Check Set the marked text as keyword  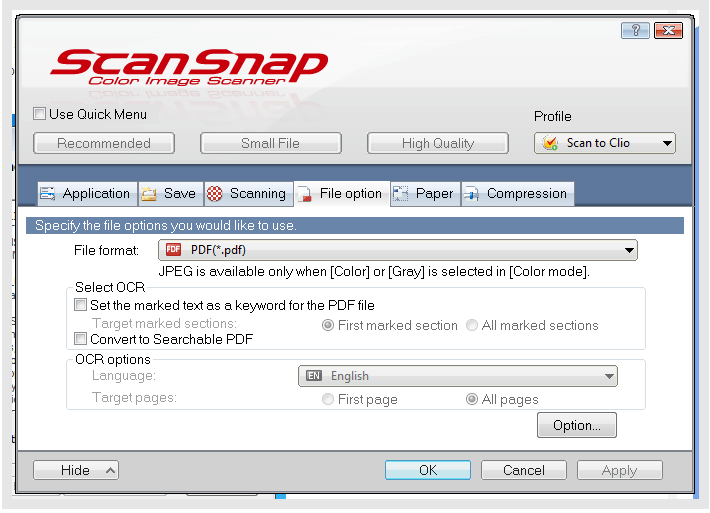pyautogui.click(x=81, y=305)
